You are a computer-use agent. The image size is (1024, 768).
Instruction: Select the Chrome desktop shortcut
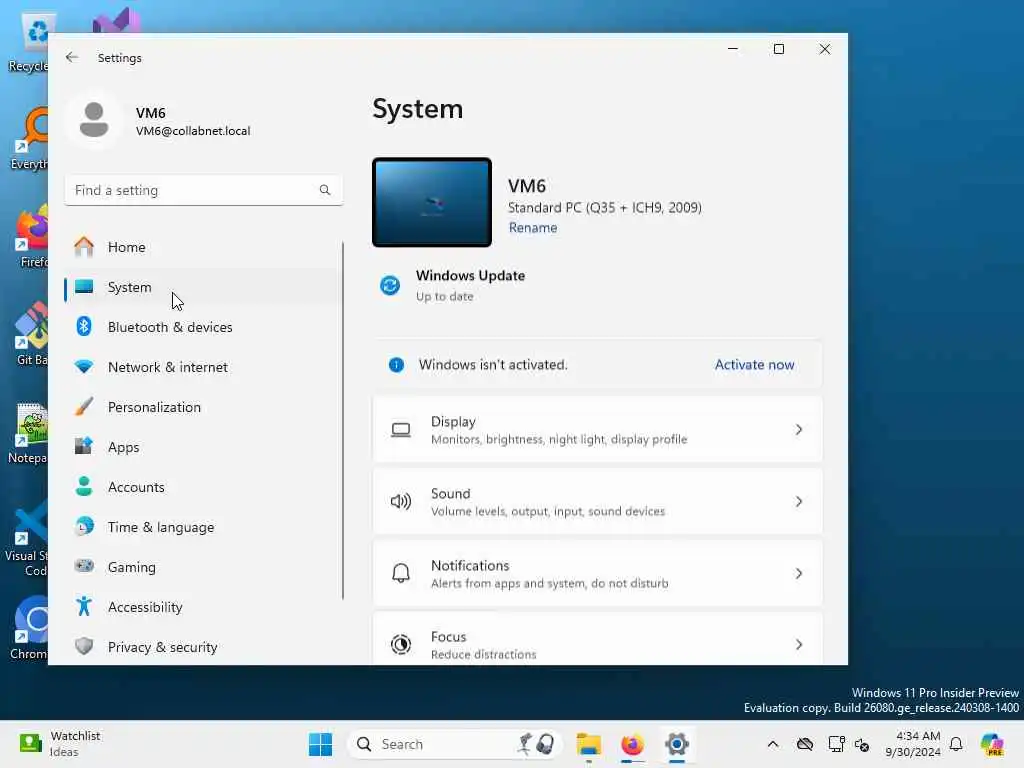(x=29, y=628)
